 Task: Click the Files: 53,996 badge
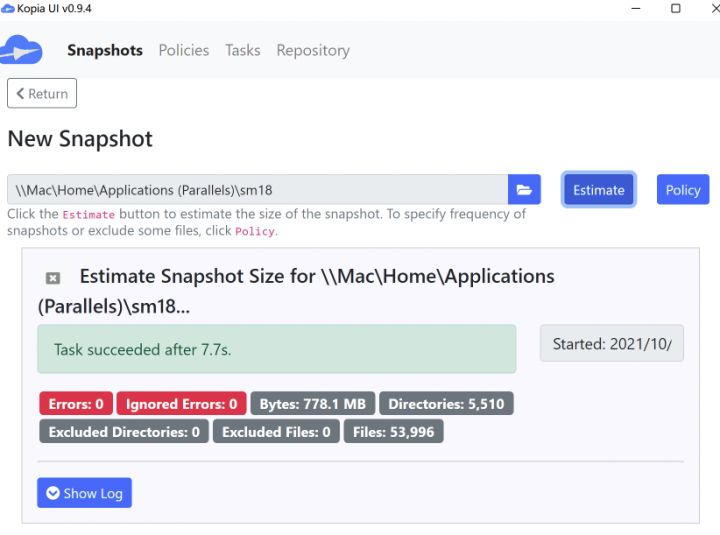click(394, 432)
